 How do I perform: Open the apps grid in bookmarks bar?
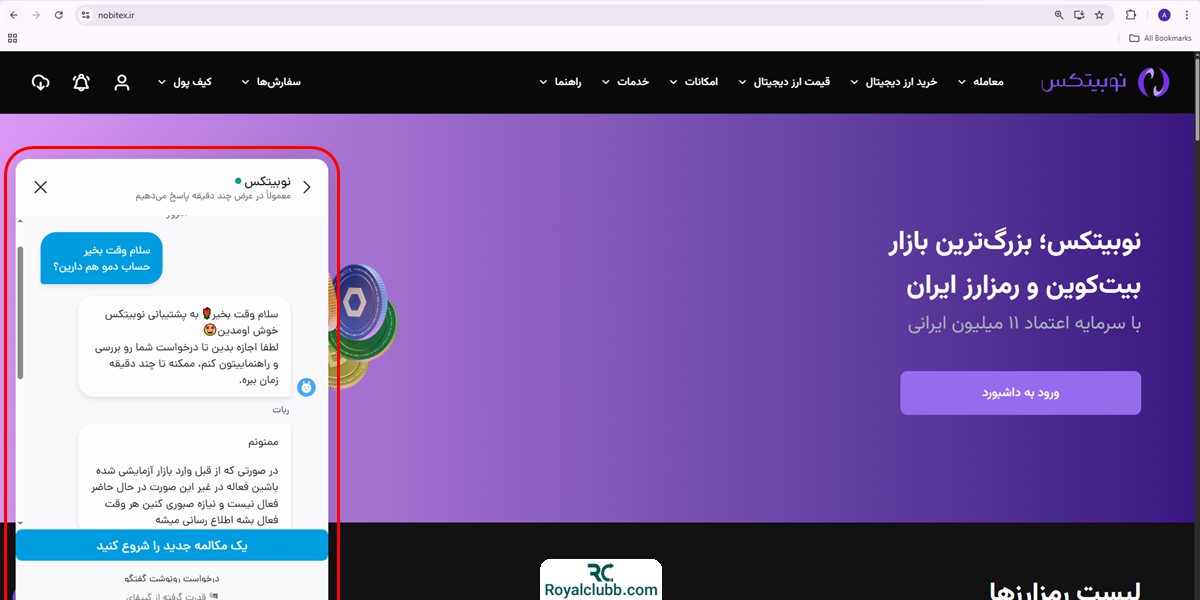13,38
